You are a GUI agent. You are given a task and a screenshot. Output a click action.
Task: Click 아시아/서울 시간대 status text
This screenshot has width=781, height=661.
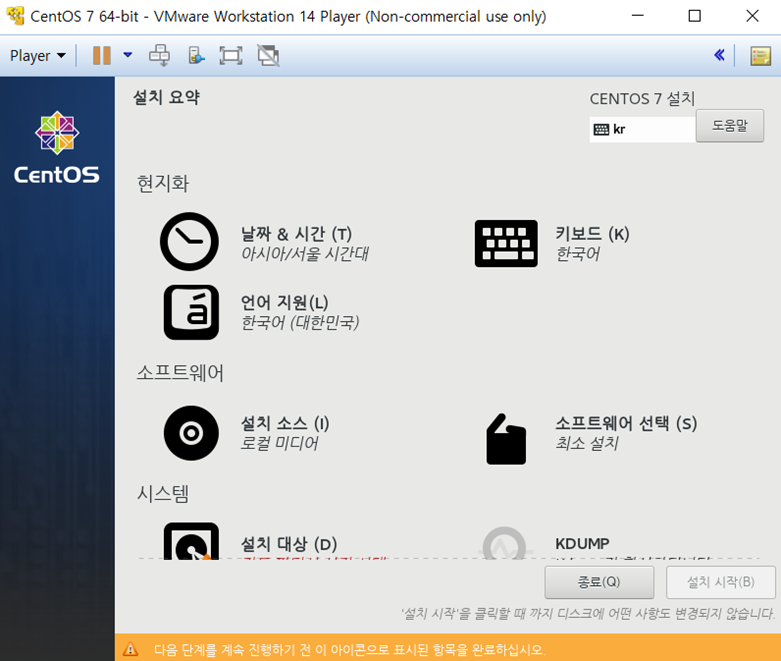[305, 254]
